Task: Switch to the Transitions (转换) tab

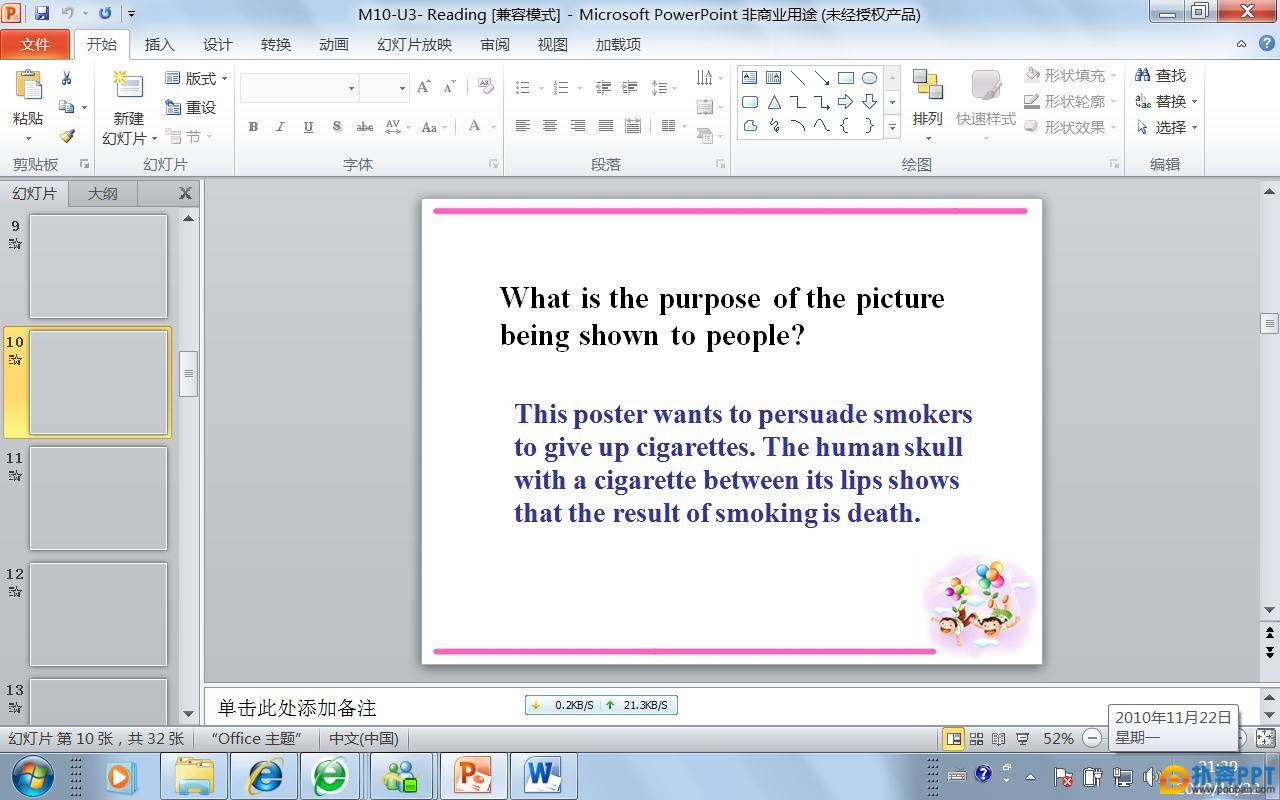Action: click(275, 44)
